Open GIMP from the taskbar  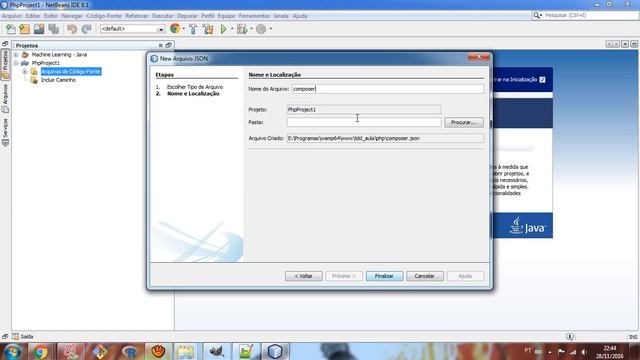(x=216, y=352)
